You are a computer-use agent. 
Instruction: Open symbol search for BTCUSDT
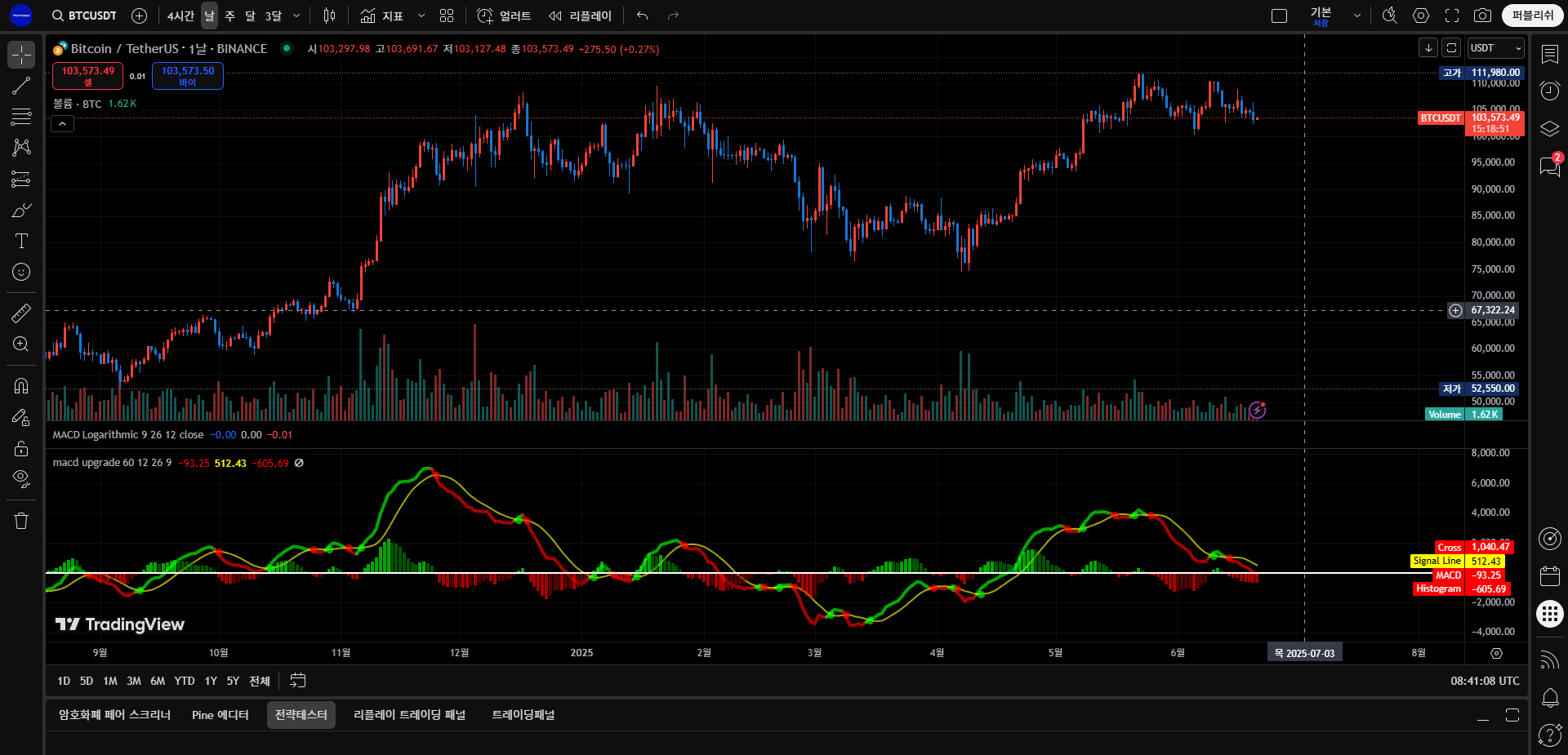coord(84,16)
